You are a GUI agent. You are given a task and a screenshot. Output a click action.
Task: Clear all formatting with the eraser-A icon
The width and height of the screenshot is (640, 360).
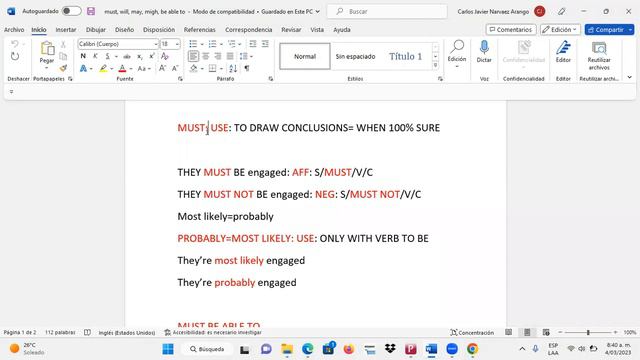click(165, 56)
